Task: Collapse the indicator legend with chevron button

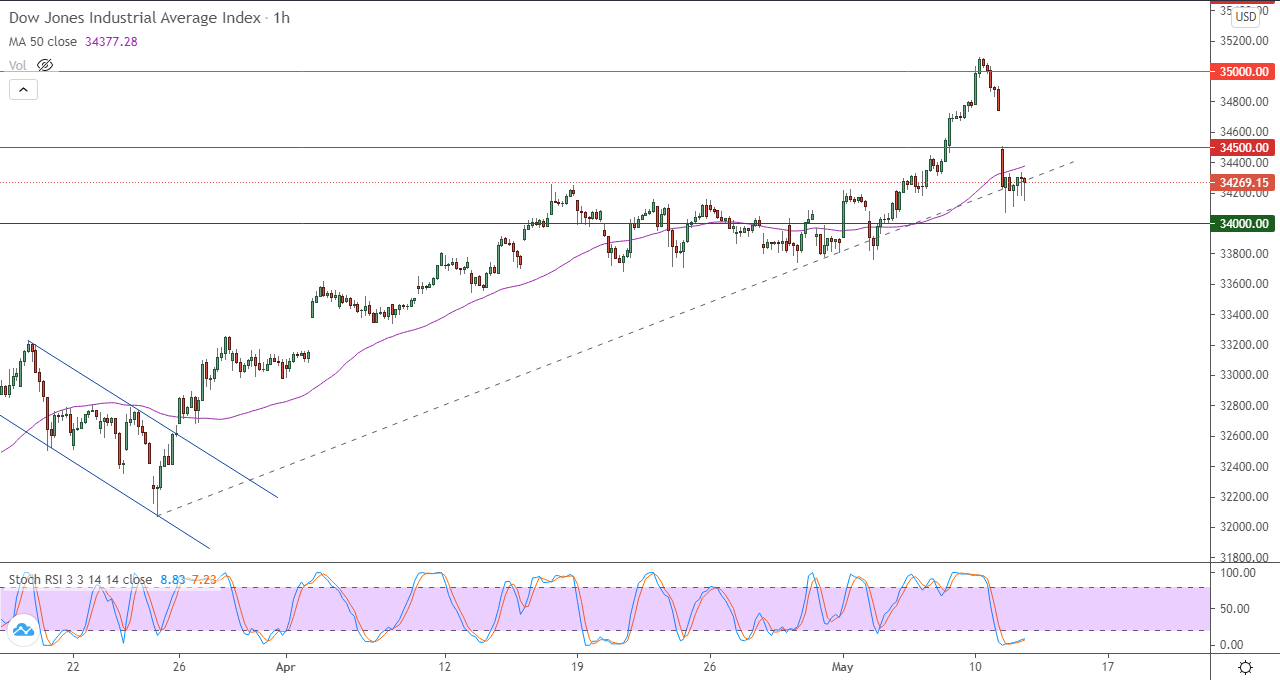Action: pos(23,89)
